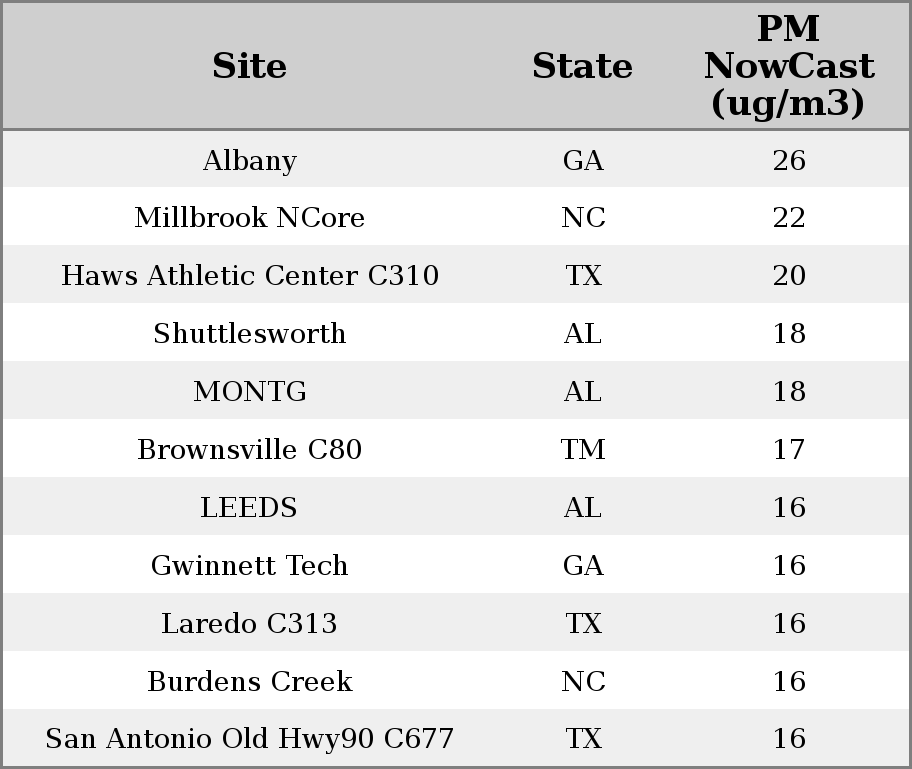The height and width of the screenshot is (769, 912).
Task: Click the Site column header
Action: pyautogui.click(x=250, y=66)
